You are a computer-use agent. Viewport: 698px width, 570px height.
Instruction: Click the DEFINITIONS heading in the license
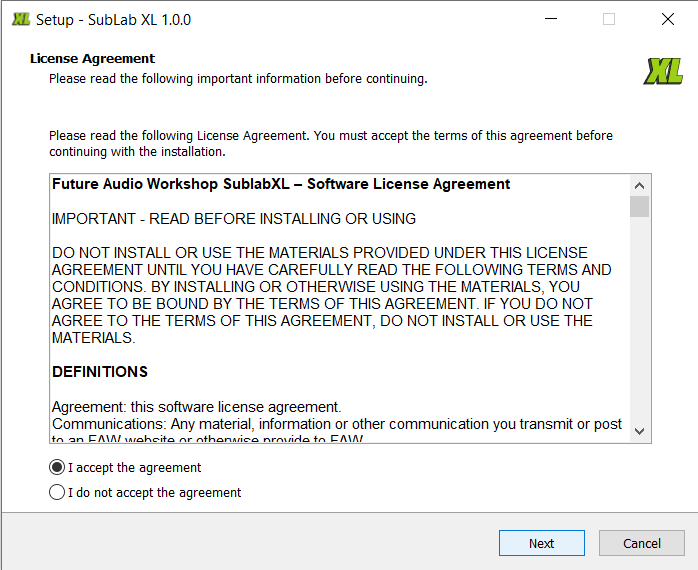(x=100, y=372)
